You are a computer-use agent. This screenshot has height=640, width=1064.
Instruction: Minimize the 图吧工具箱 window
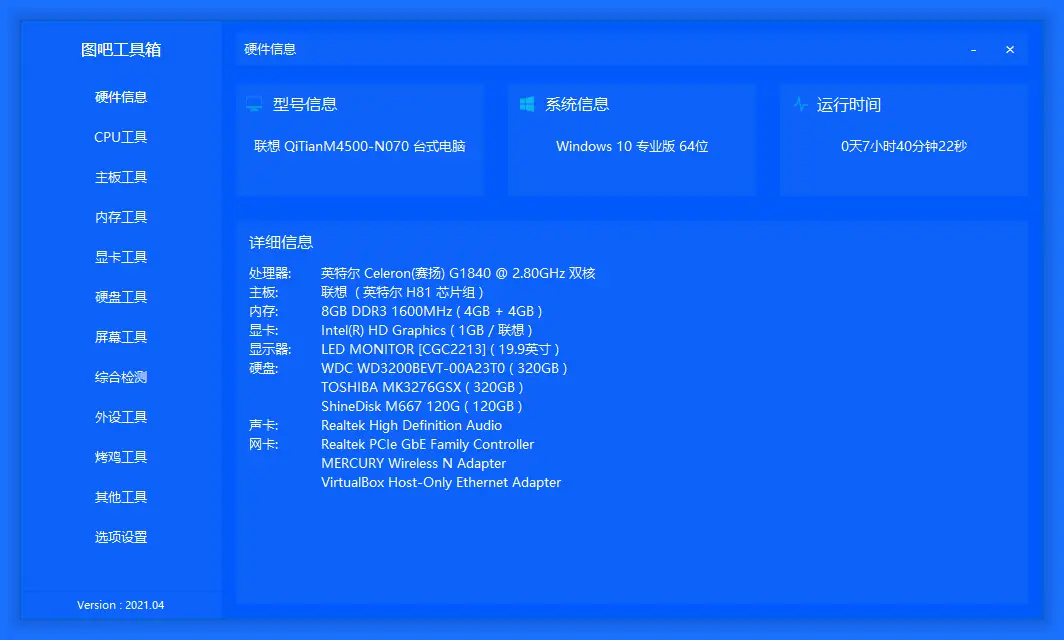point(973,50)
